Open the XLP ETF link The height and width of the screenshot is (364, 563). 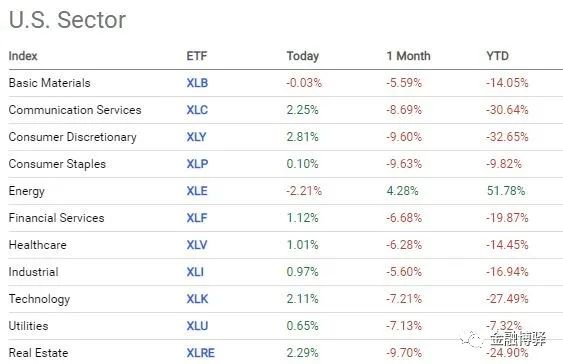click(197, 164)
